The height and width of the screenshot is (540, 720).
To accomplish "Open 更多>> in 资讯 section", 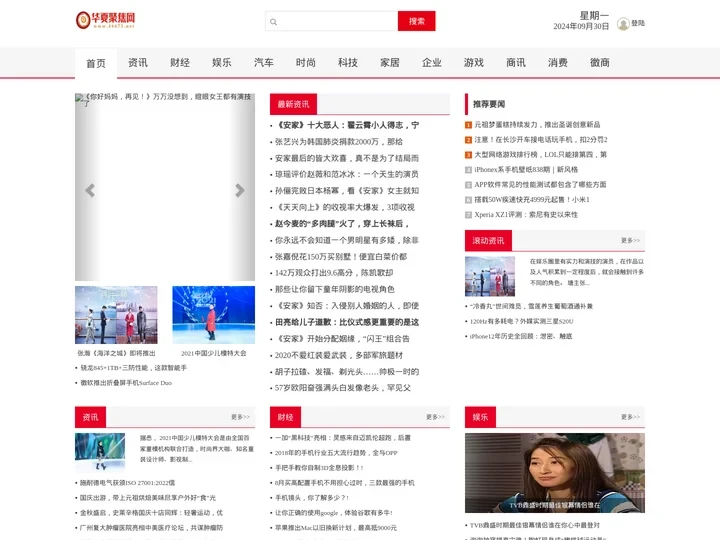I will 241,417.
